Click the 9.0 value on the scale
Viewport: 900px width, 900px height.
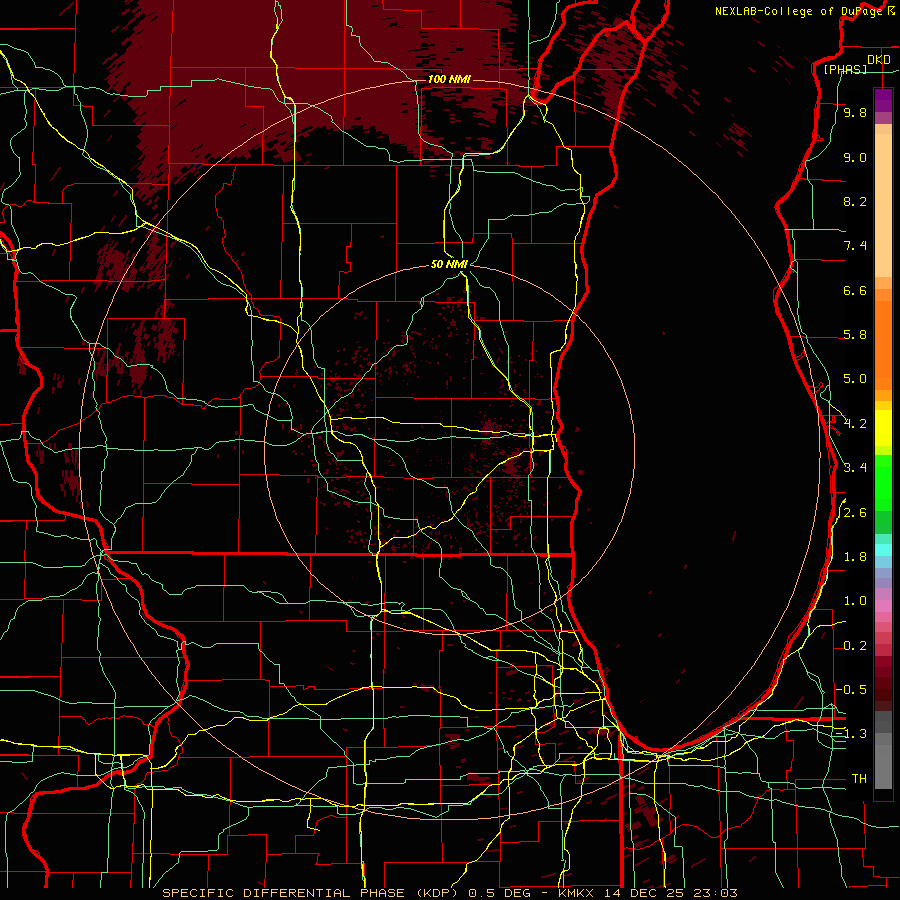(x=855, y=157)
